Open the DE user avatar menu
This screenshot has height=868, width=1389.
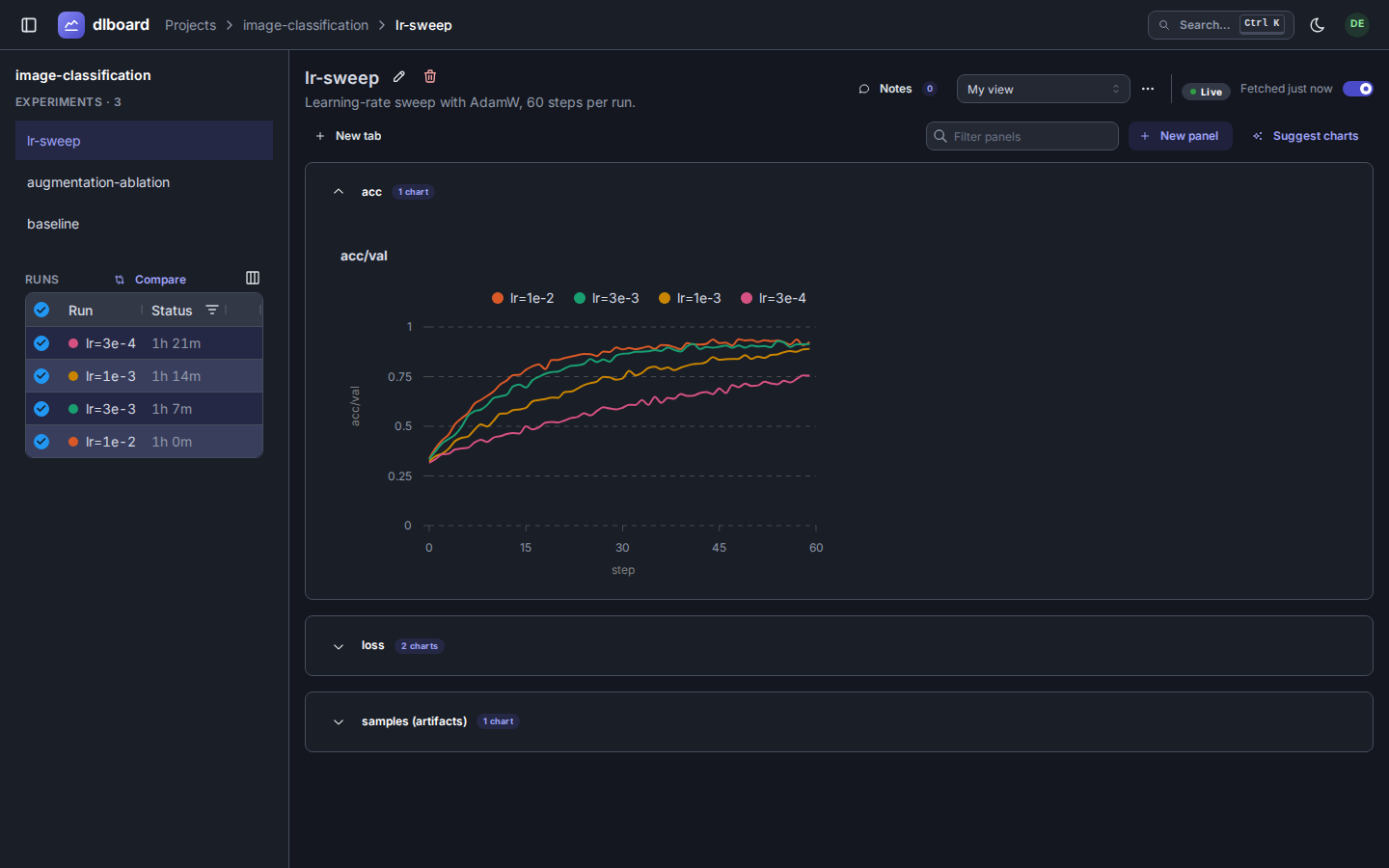pos(1357,24)
